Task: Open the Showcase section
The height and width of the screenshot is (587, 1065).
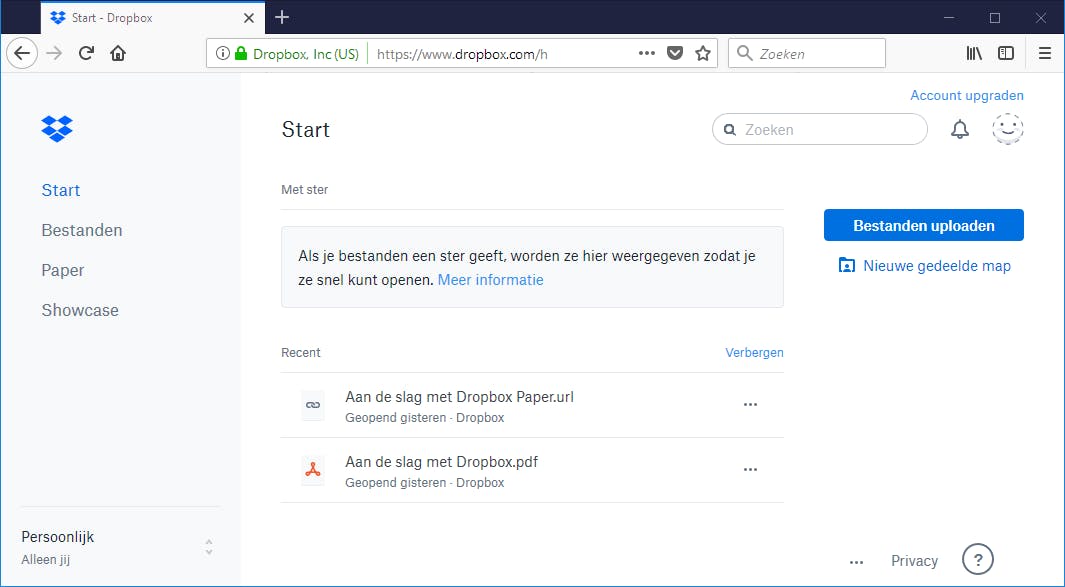Action: pos(80,310)
